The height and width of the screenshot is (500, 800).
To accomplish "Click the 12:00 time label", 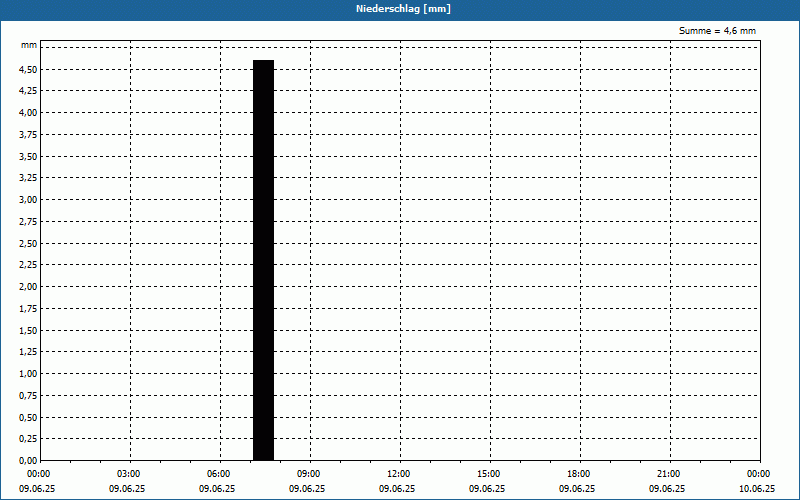I will tap(398, 474).
